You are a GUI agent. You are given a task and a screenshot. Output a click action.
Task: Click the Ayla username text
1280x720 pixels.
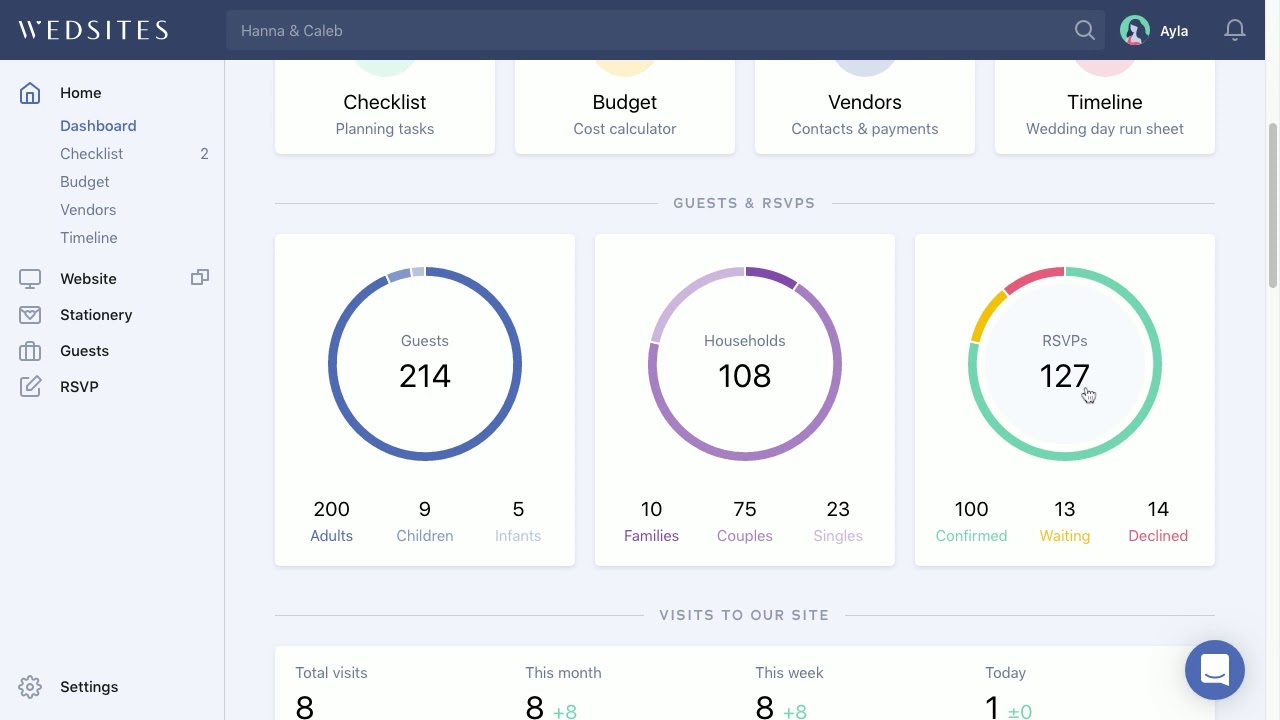[1174, 31]
